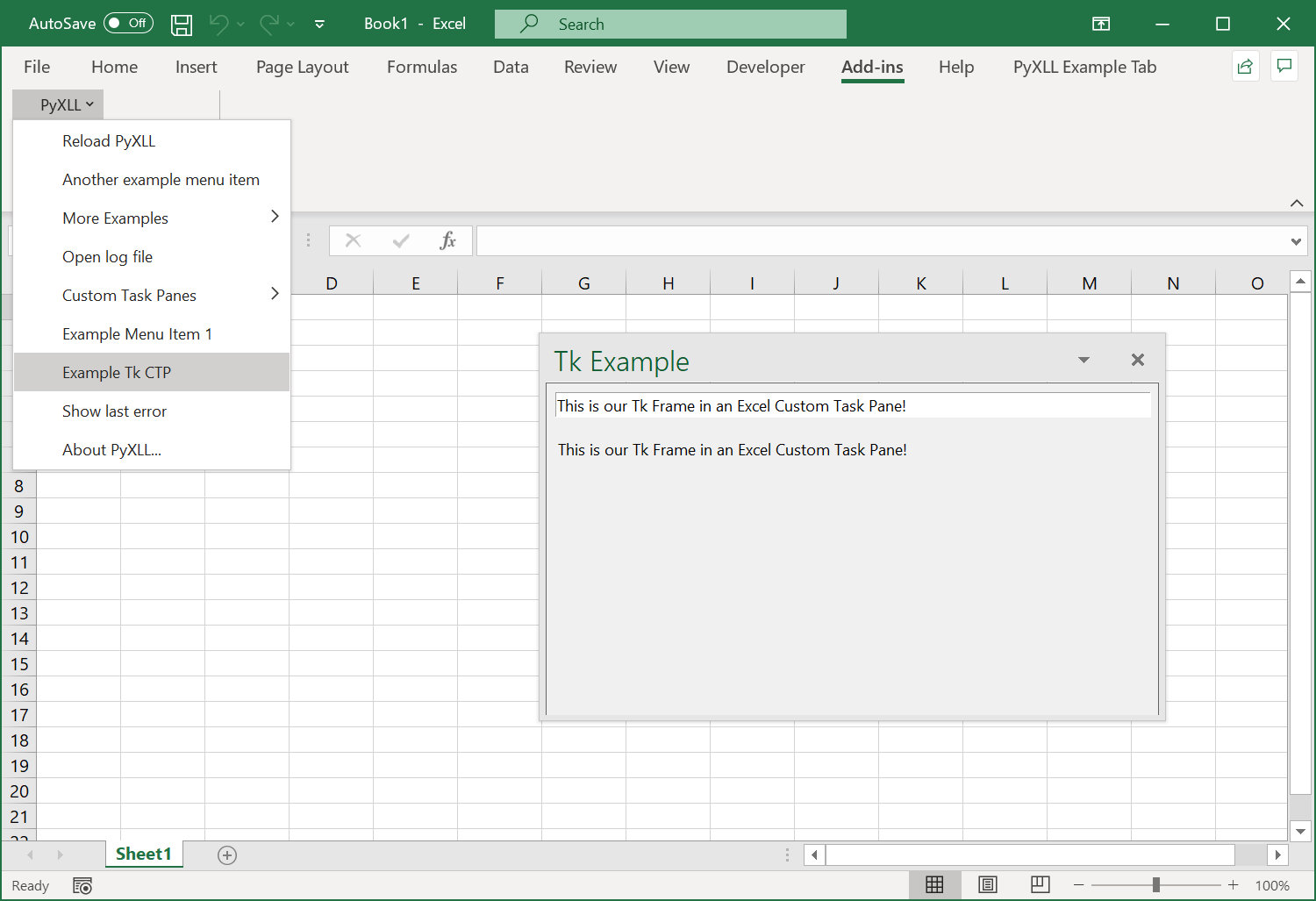Open Ribbon Display Options icon
Viewport: 1316px width, 901px height.
1101,25
